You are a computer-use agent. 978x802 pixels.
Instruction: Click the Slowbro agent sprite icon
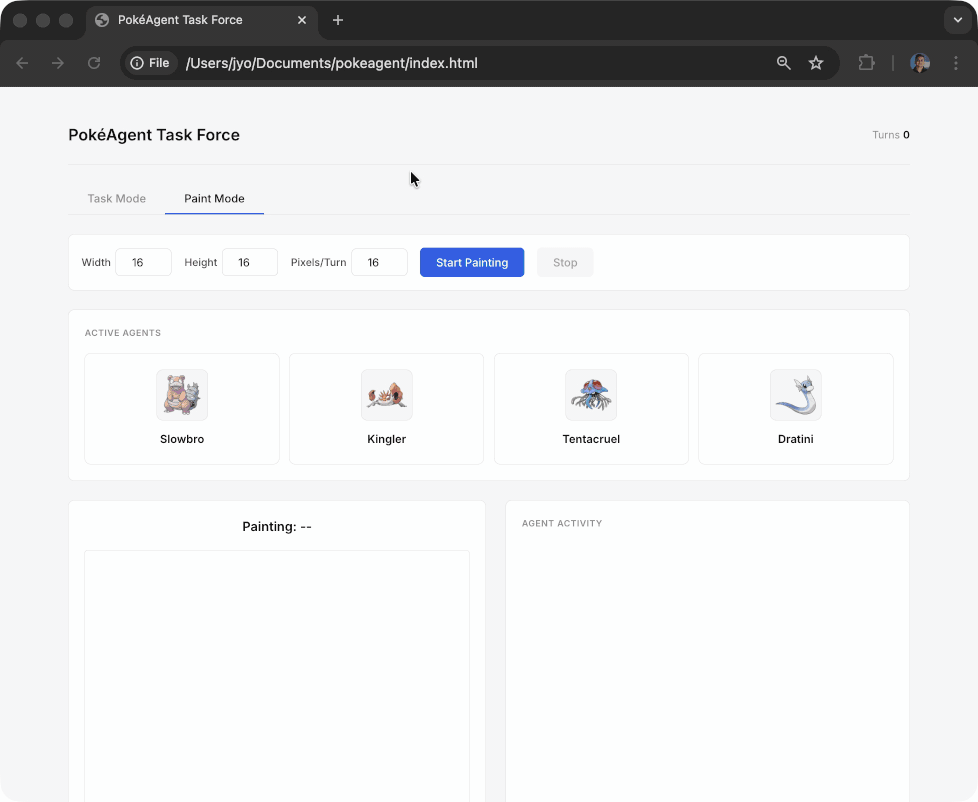tap(182, 395)
